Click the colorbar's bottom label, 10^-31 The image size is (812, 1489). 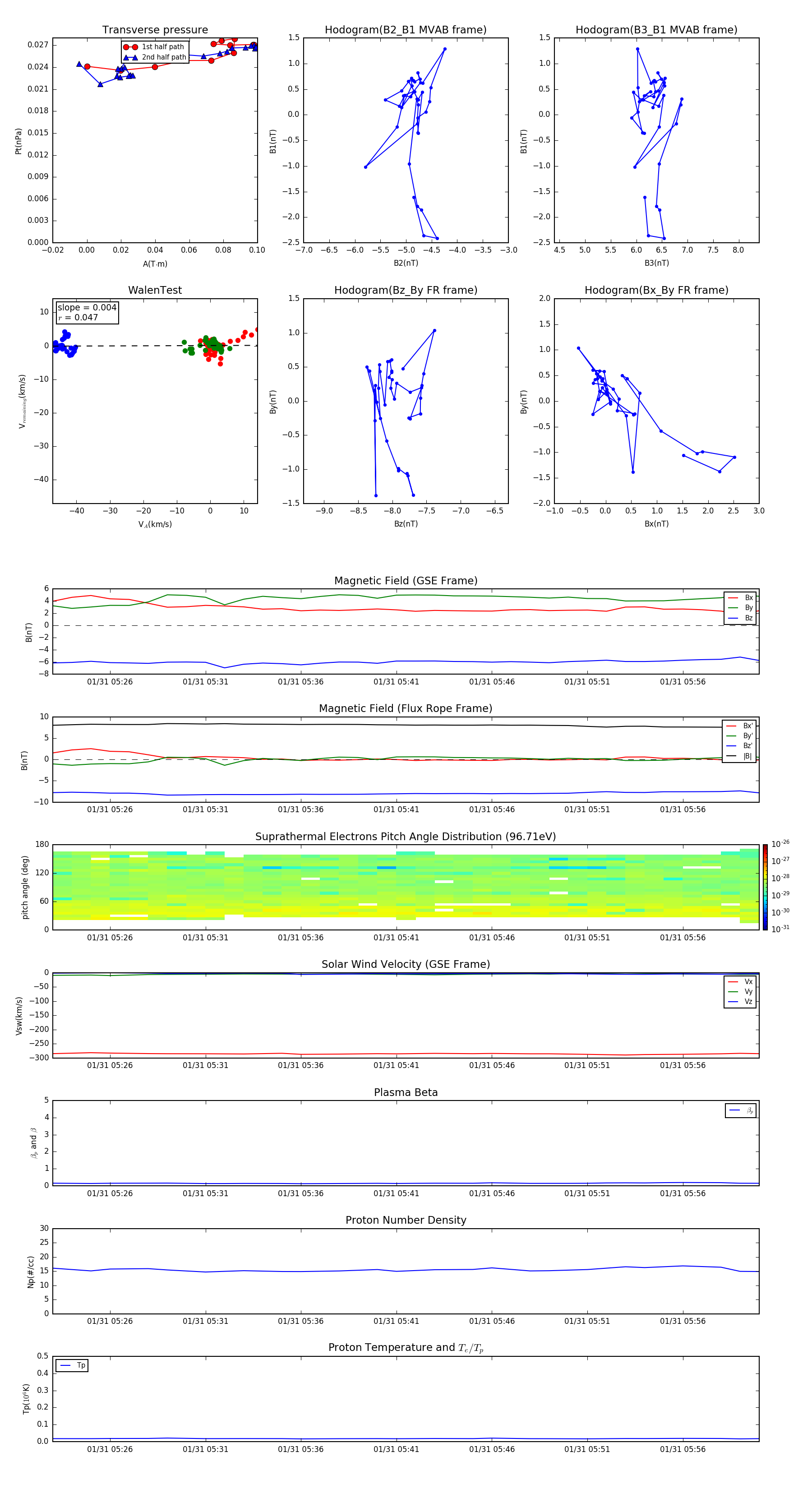coord(780,929)
